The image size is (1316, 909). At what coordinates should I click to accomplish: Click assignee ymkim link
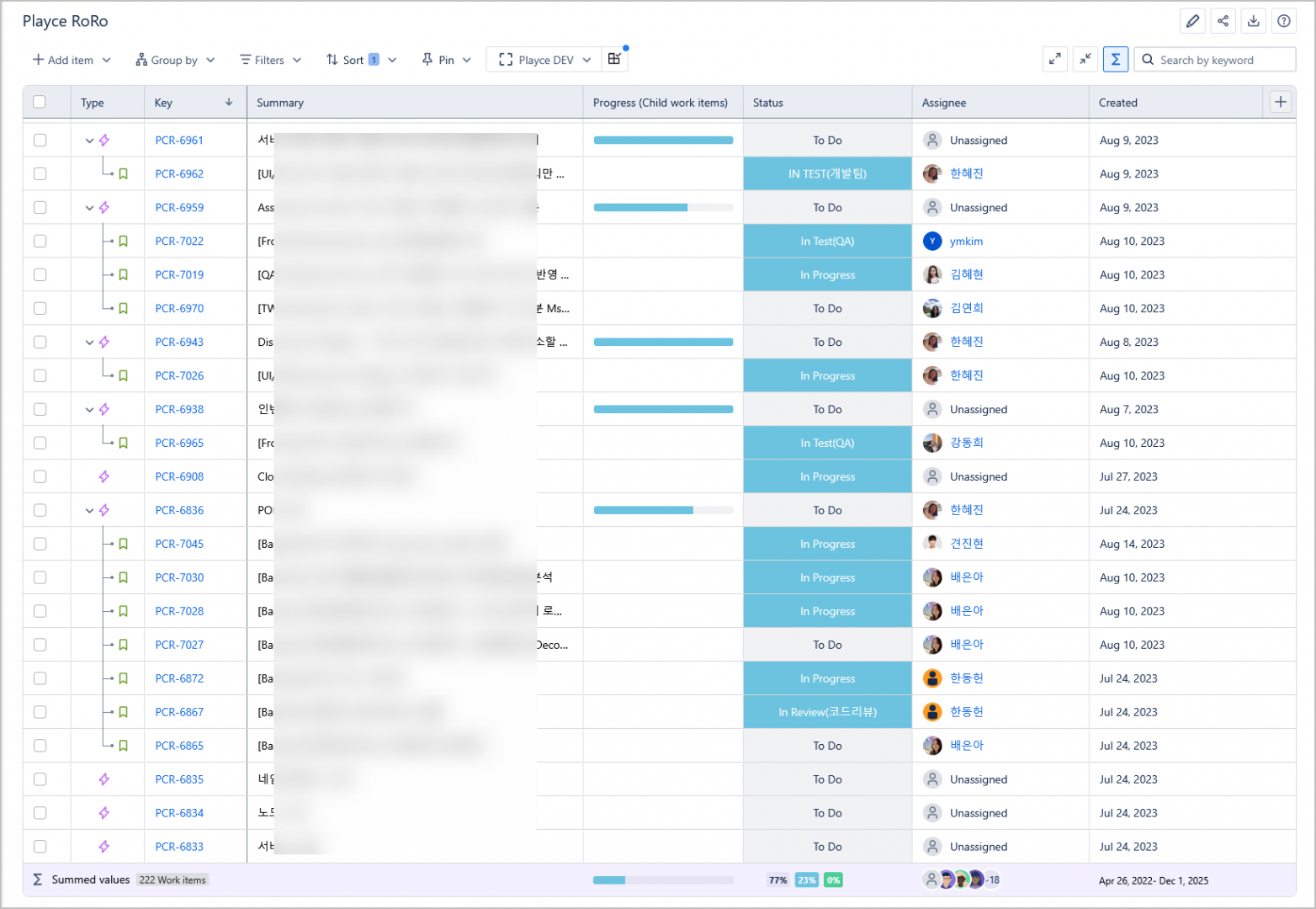966,241
